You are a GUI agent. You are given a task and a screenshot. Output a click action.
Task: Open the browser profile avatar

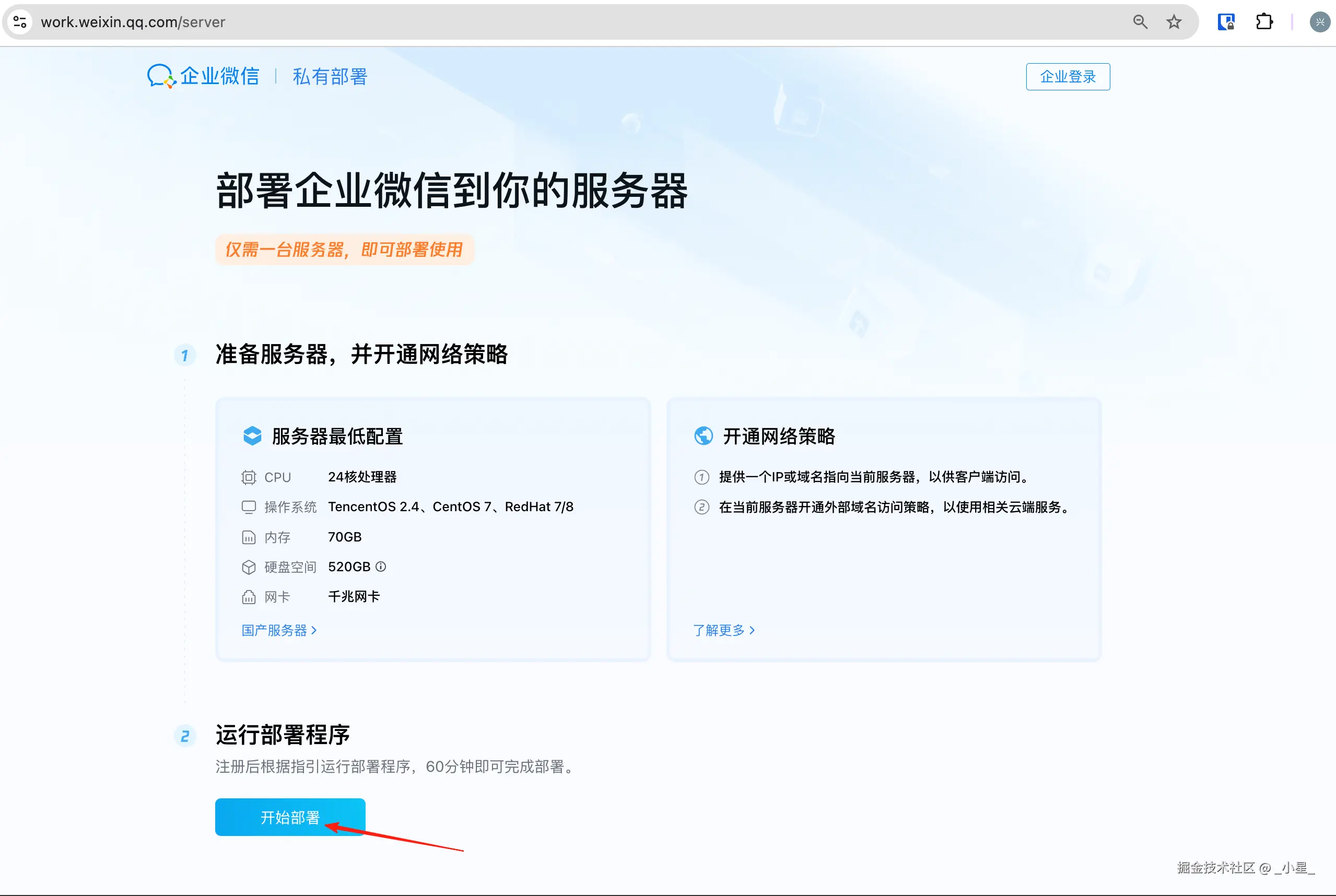point(1319,22)
